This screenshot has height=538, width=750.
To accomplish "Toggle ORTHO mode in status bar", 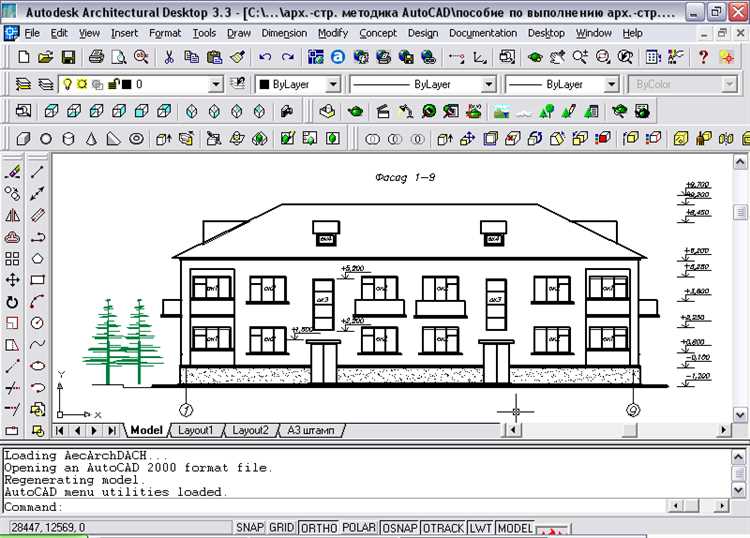I will coord(318,528).
